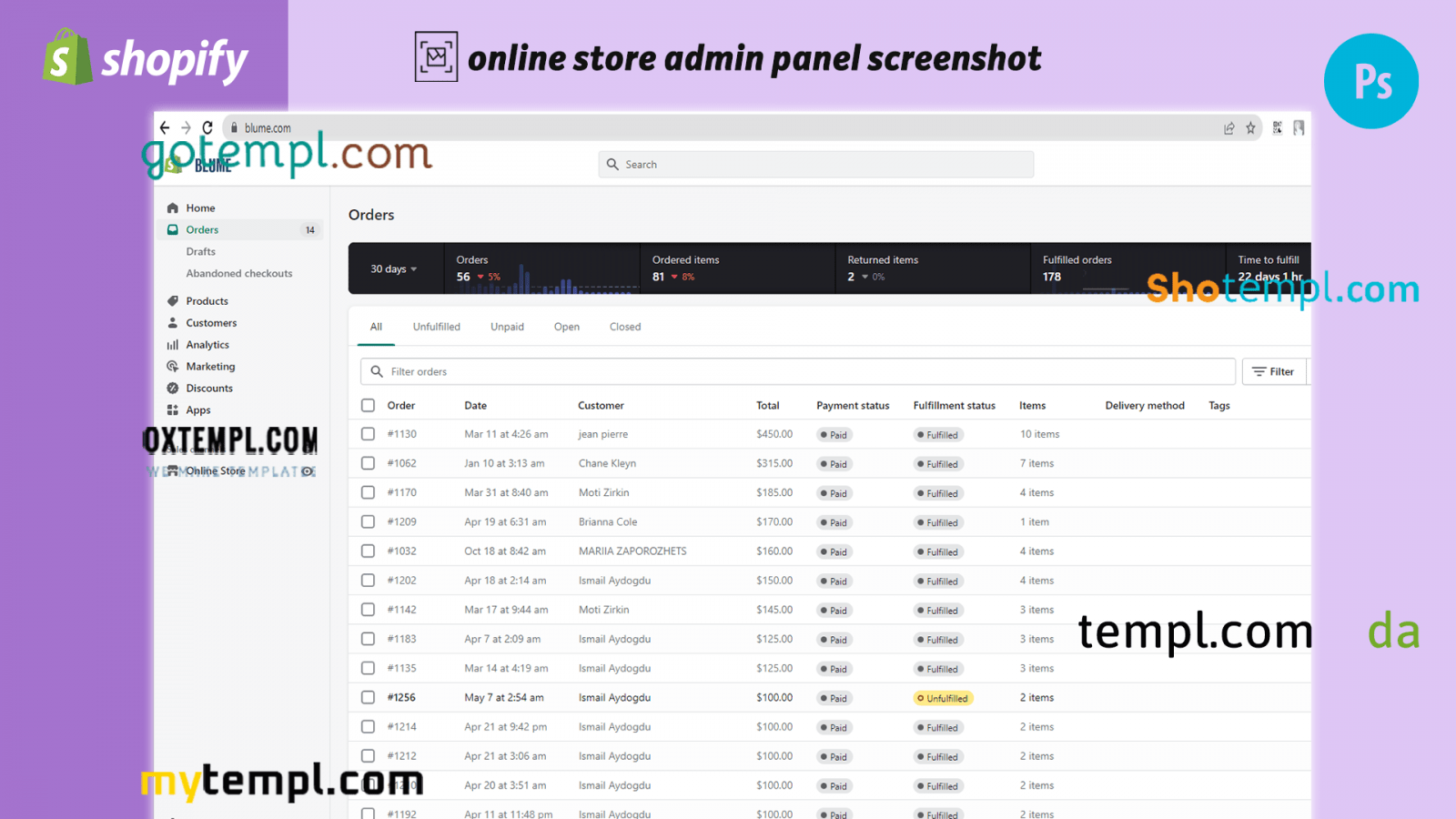
Task: Click the browser reload icon
Action: pyautogui.click(x=207, y=128)
